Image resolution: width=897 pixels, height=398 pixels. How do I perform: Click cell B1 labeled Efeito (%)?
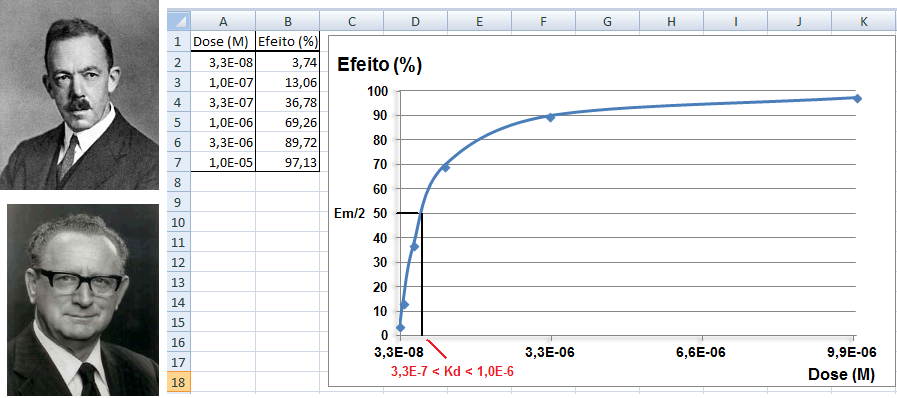288,42
